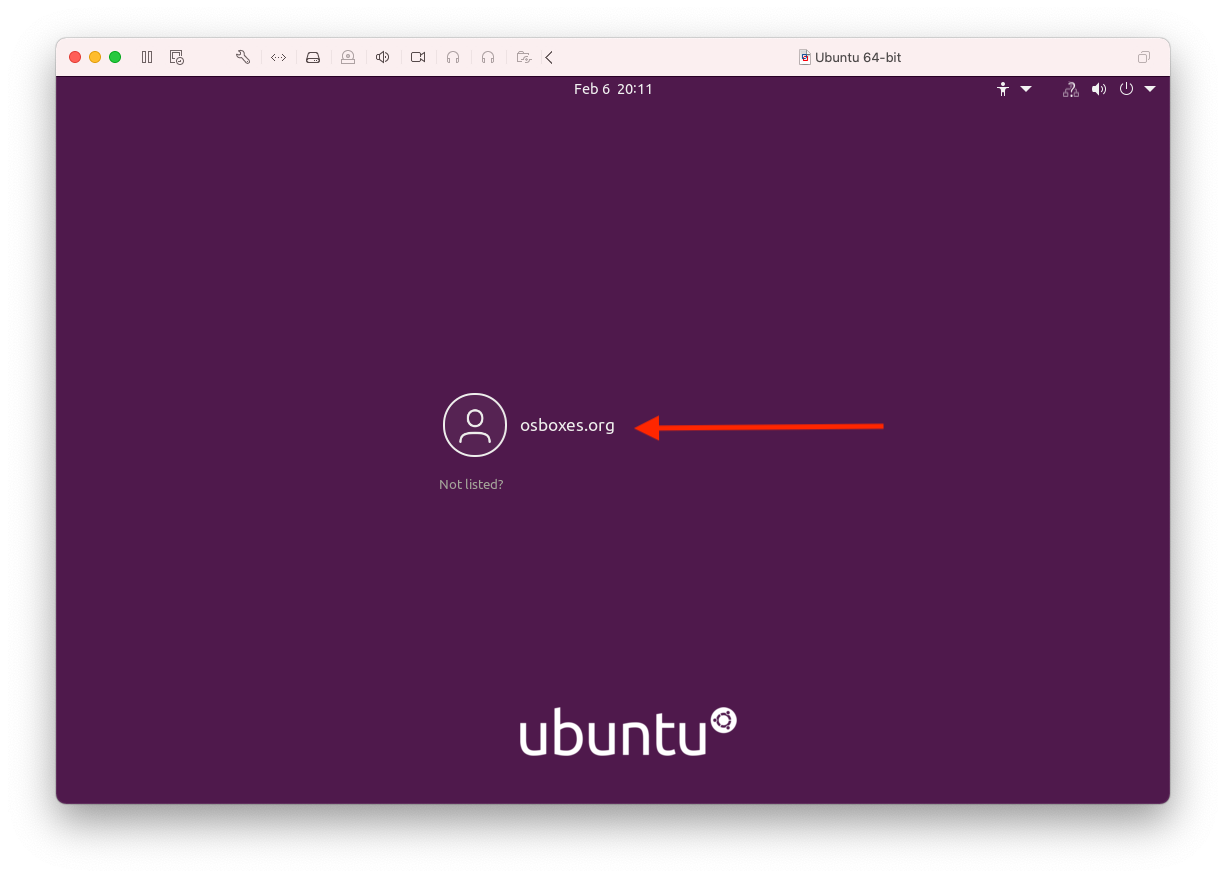
Task: Pause the virtual machine
Action: coord(147,57)
